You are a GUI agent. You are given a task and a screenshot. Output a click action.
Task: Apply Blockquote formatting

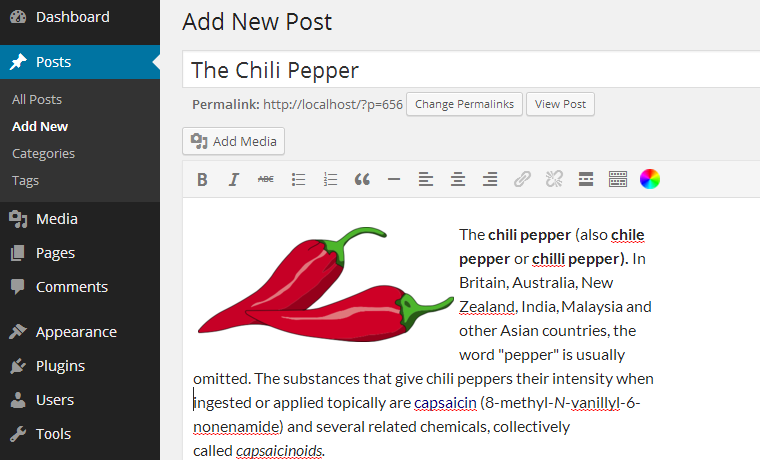362,179
